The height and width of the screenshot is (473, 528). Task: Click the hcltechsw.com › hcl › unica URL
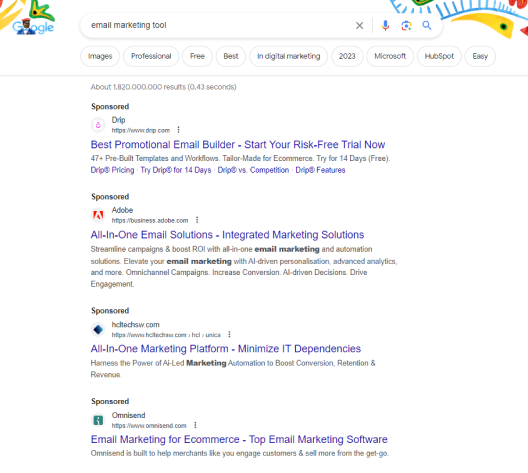[x=166, y=335]
